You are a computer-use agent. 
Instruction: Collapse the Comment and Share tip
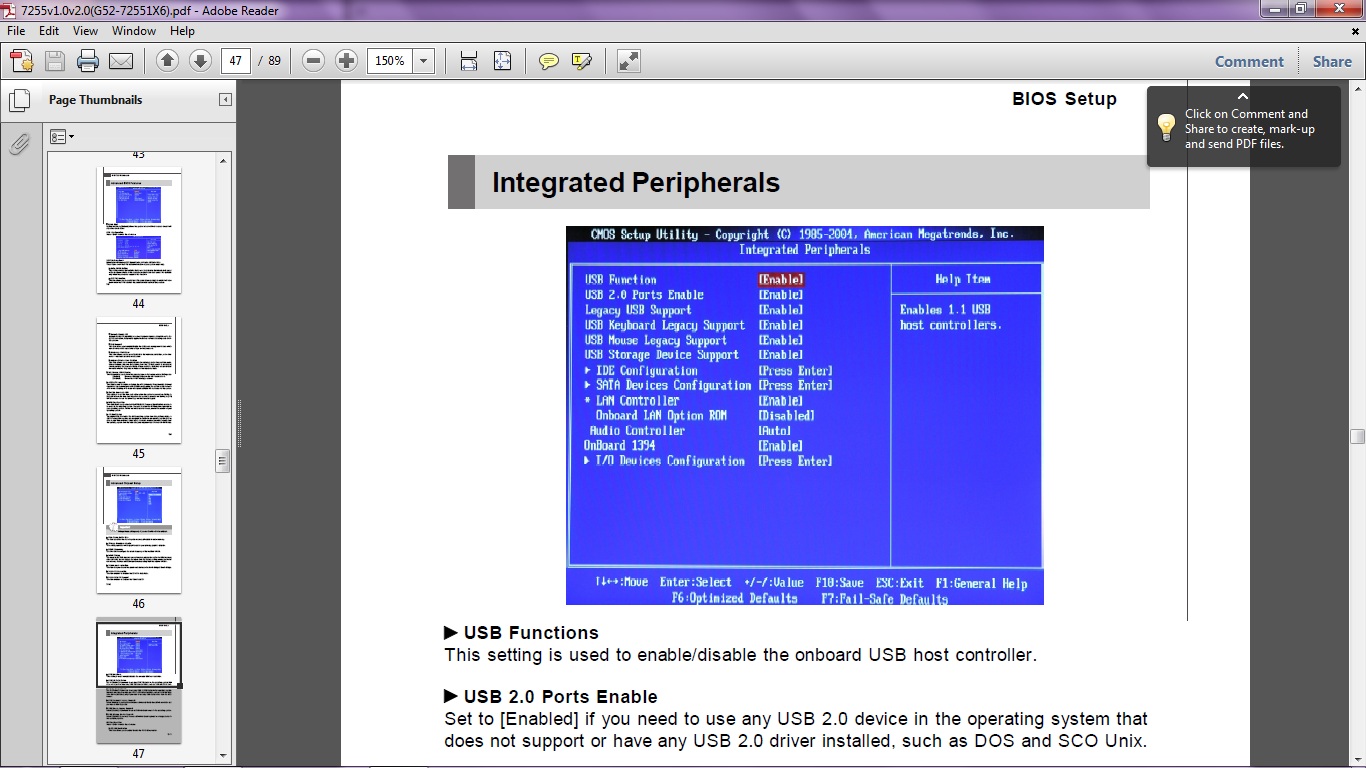tap(1243, 96)
